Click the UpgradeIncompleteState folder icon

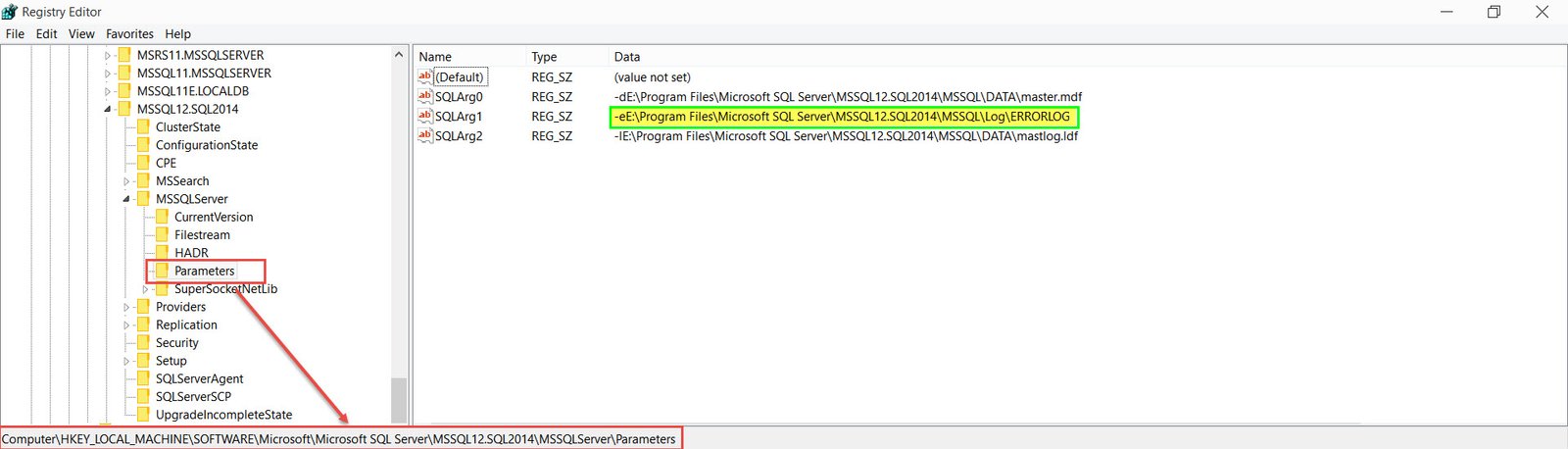click(x=143, y=415)
